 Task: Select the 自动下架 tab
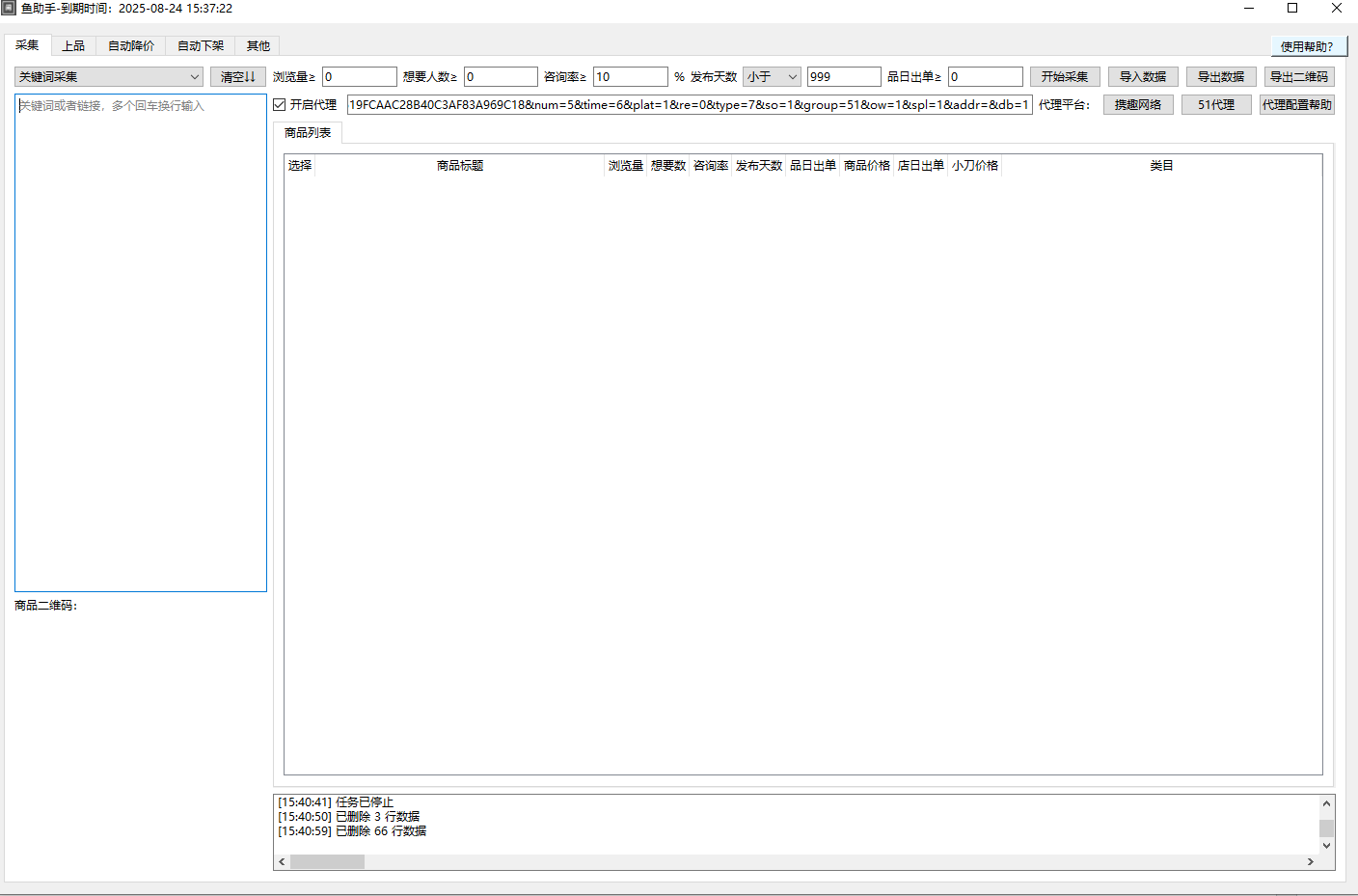pyautogui.click(x=201, y=46)
